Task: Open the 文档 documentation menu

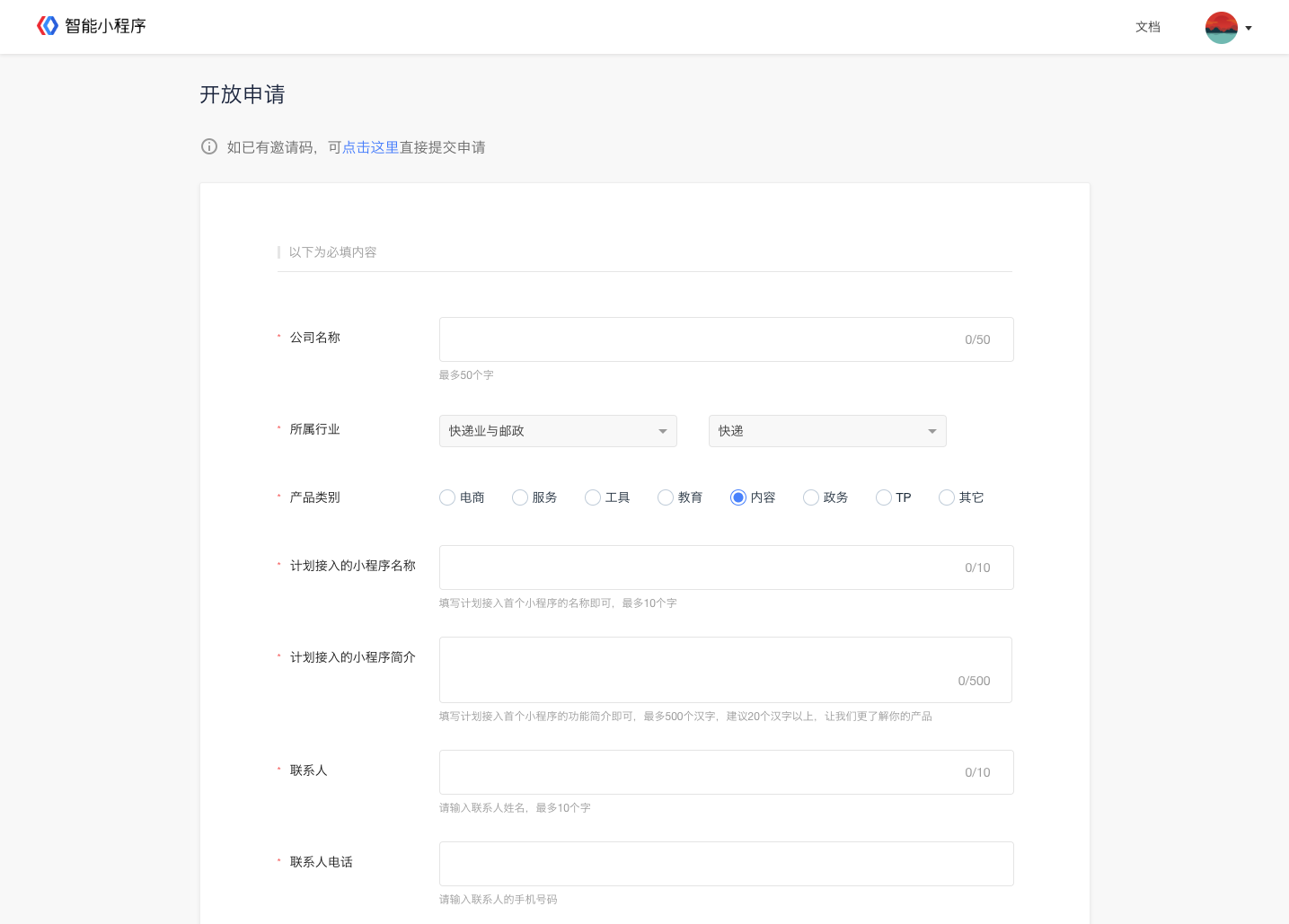Action: pyautogui.click(x=1147, y=27)
